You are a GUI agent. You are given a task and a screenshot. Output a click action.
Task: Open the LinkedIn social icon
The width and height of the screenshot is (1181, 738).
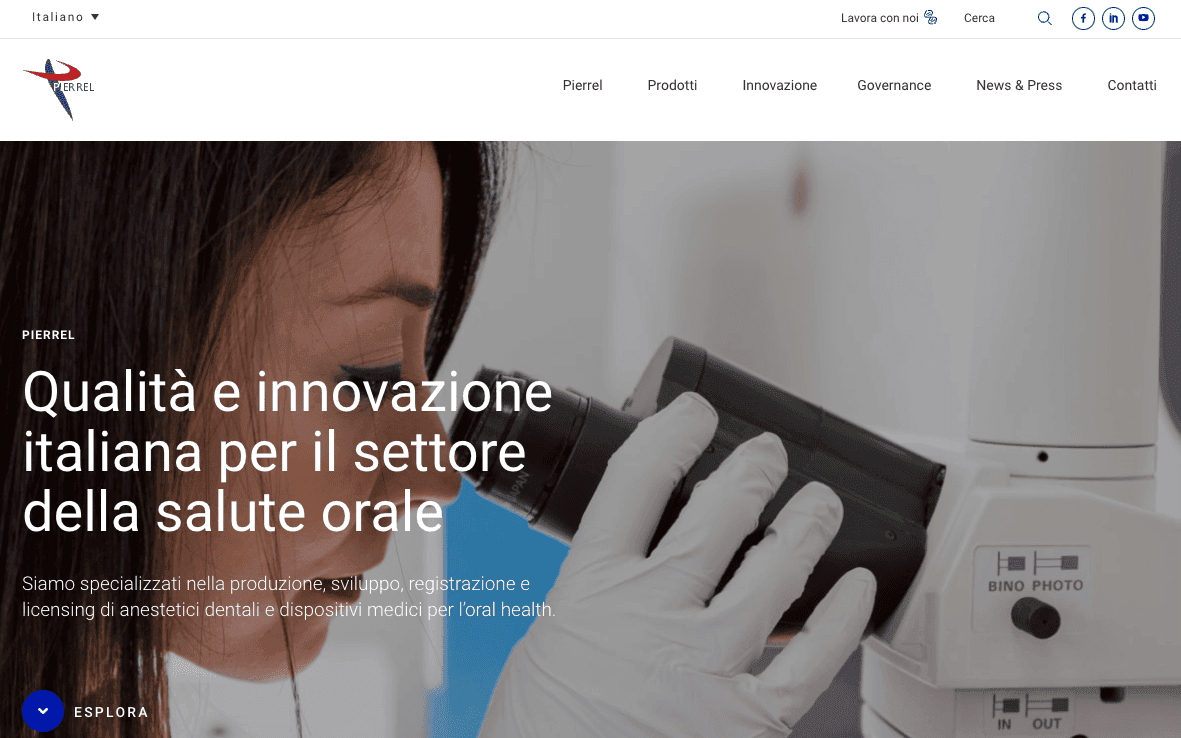click(x=1113, y=18)
